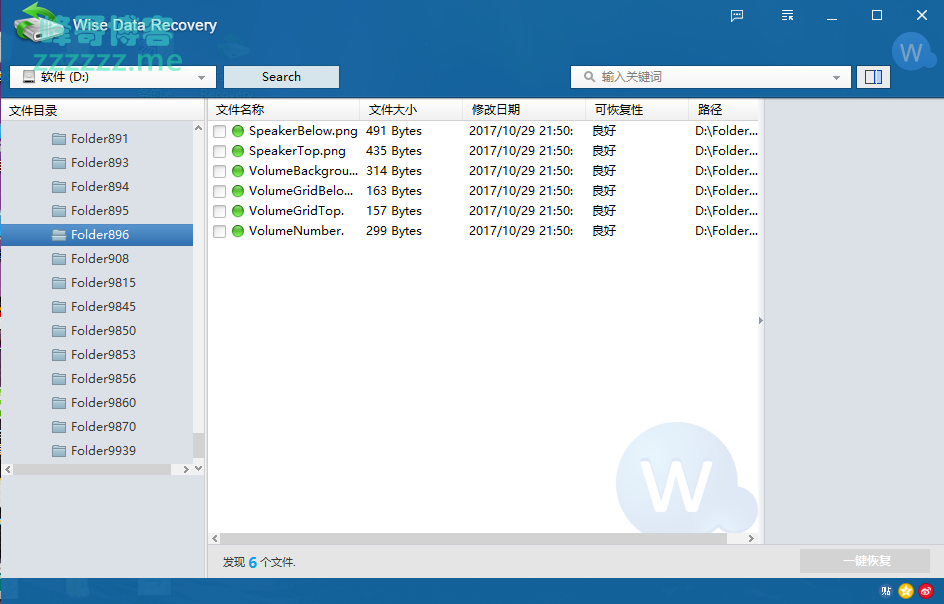Click the right panel expand arrow
Viewport: 944px width, 604px height.
click(x=760, y=321)
